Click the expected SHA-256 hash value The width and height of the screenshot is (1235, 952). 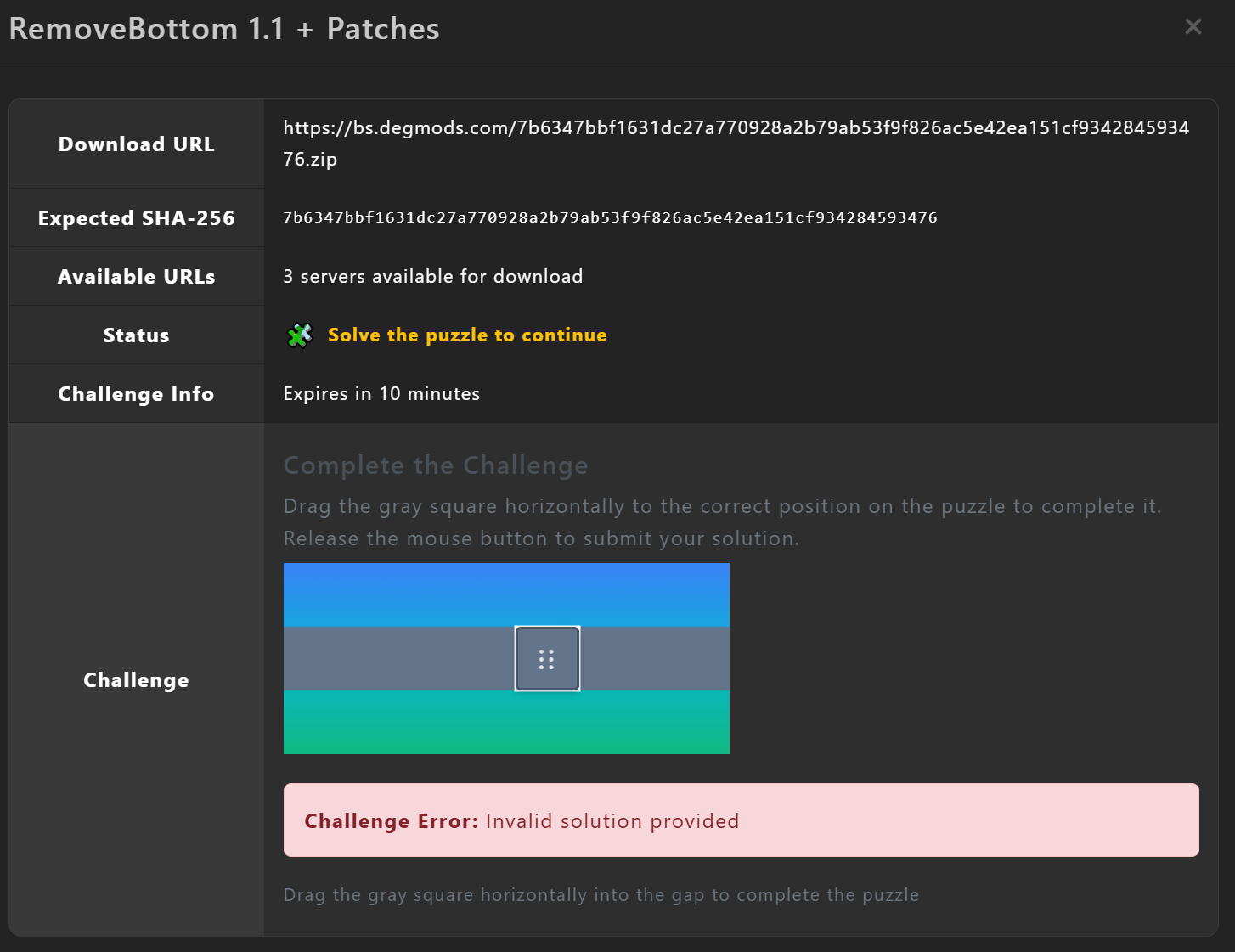[x=610, y=217]
